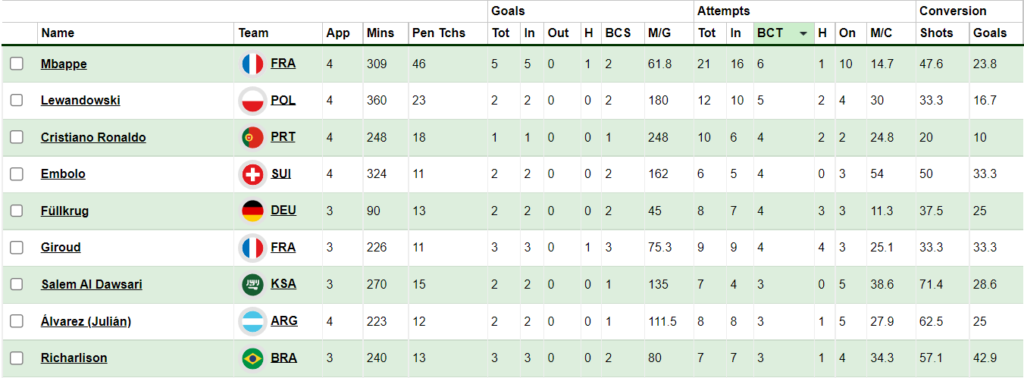Sort the table by Pen Tchs column
Viewport: 1024px width, 378px height.
pos(439,33)
